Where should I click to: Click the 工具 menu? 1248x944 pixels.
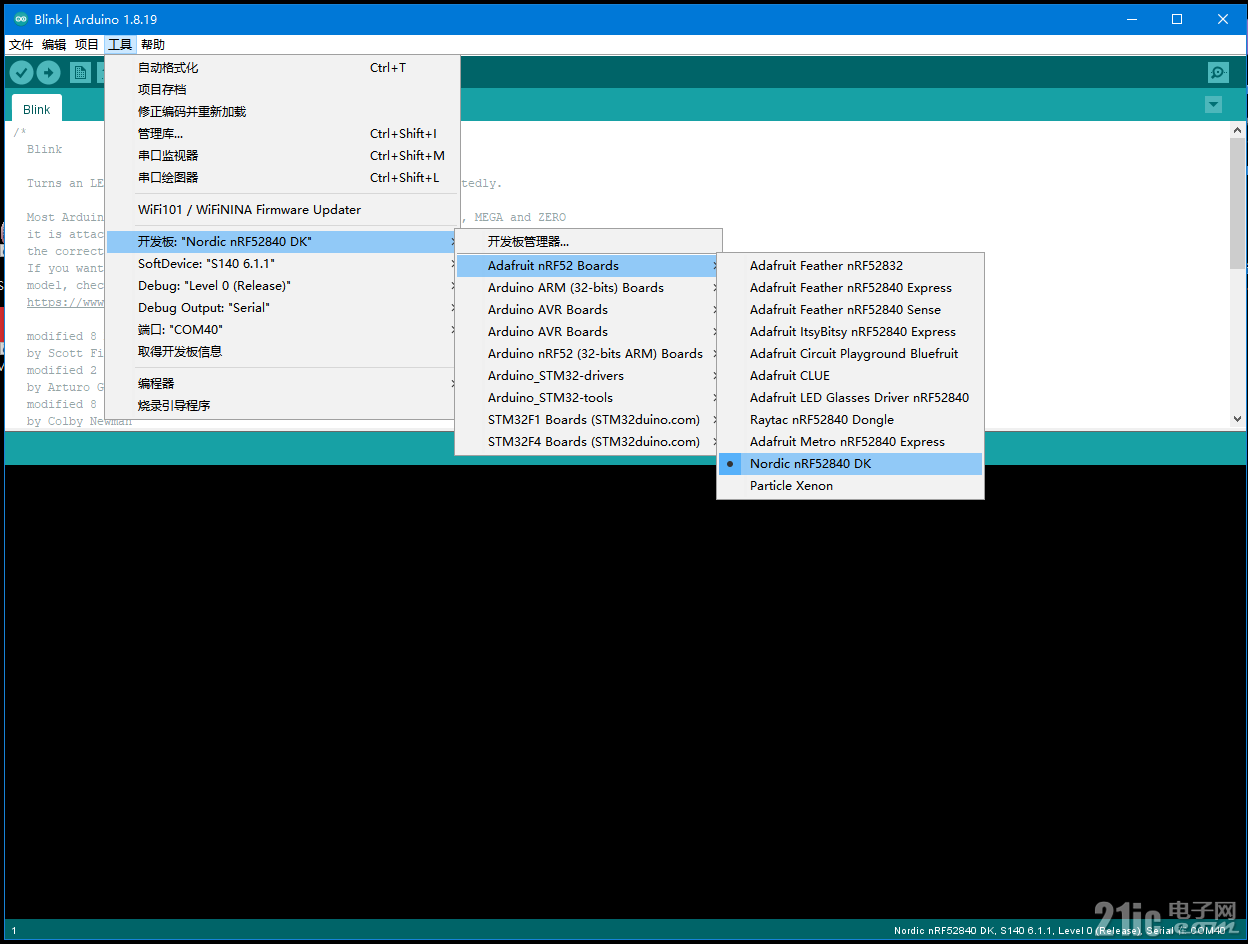click(120, 45)
